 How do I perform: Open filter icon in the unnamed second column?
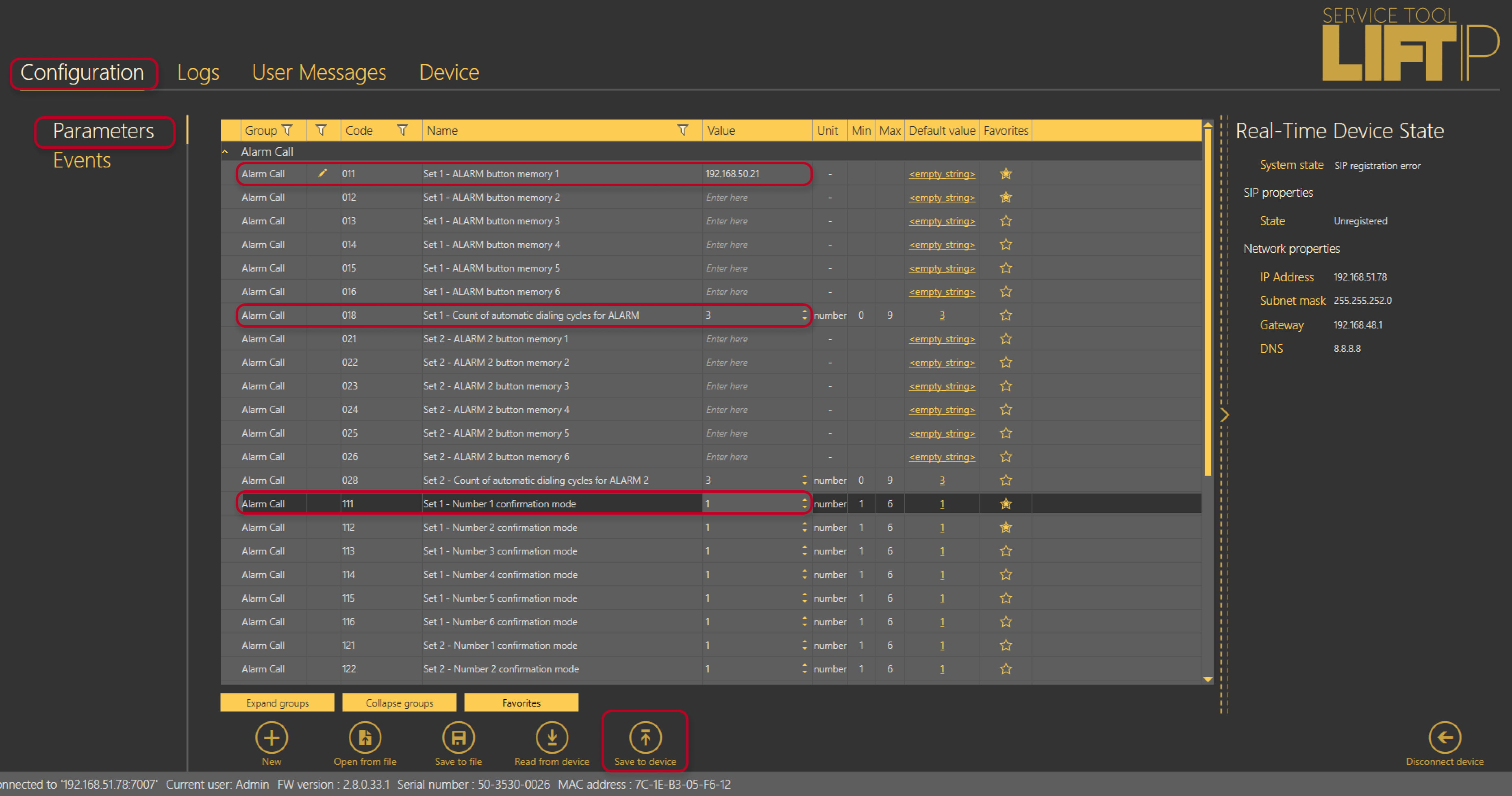click(321, 130)
